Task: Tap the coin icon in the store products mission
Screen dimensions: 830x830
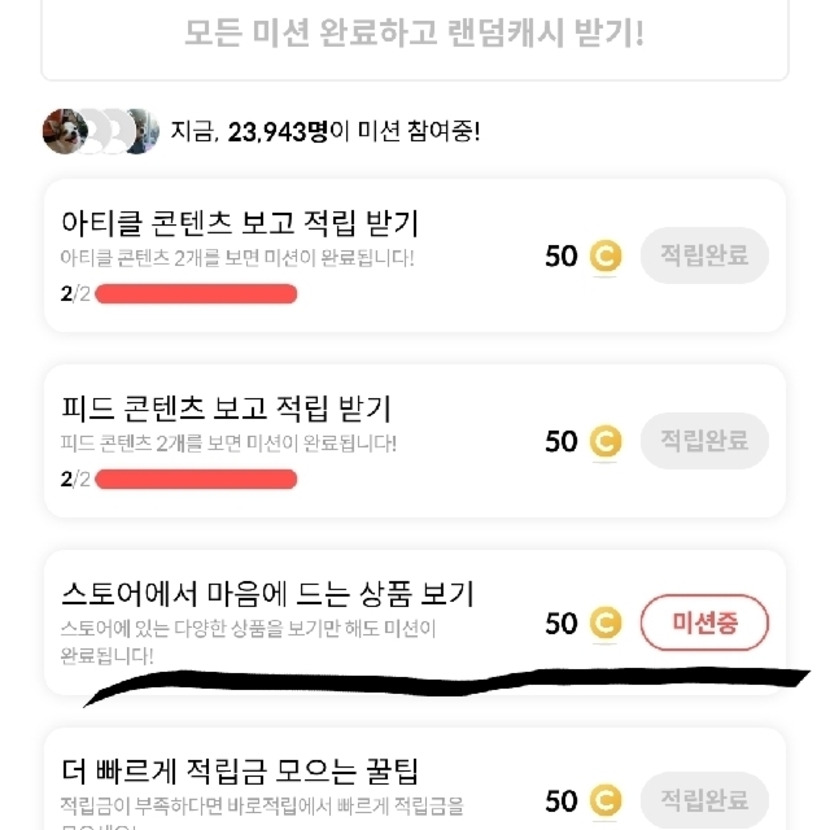Action: click(604, 624)
